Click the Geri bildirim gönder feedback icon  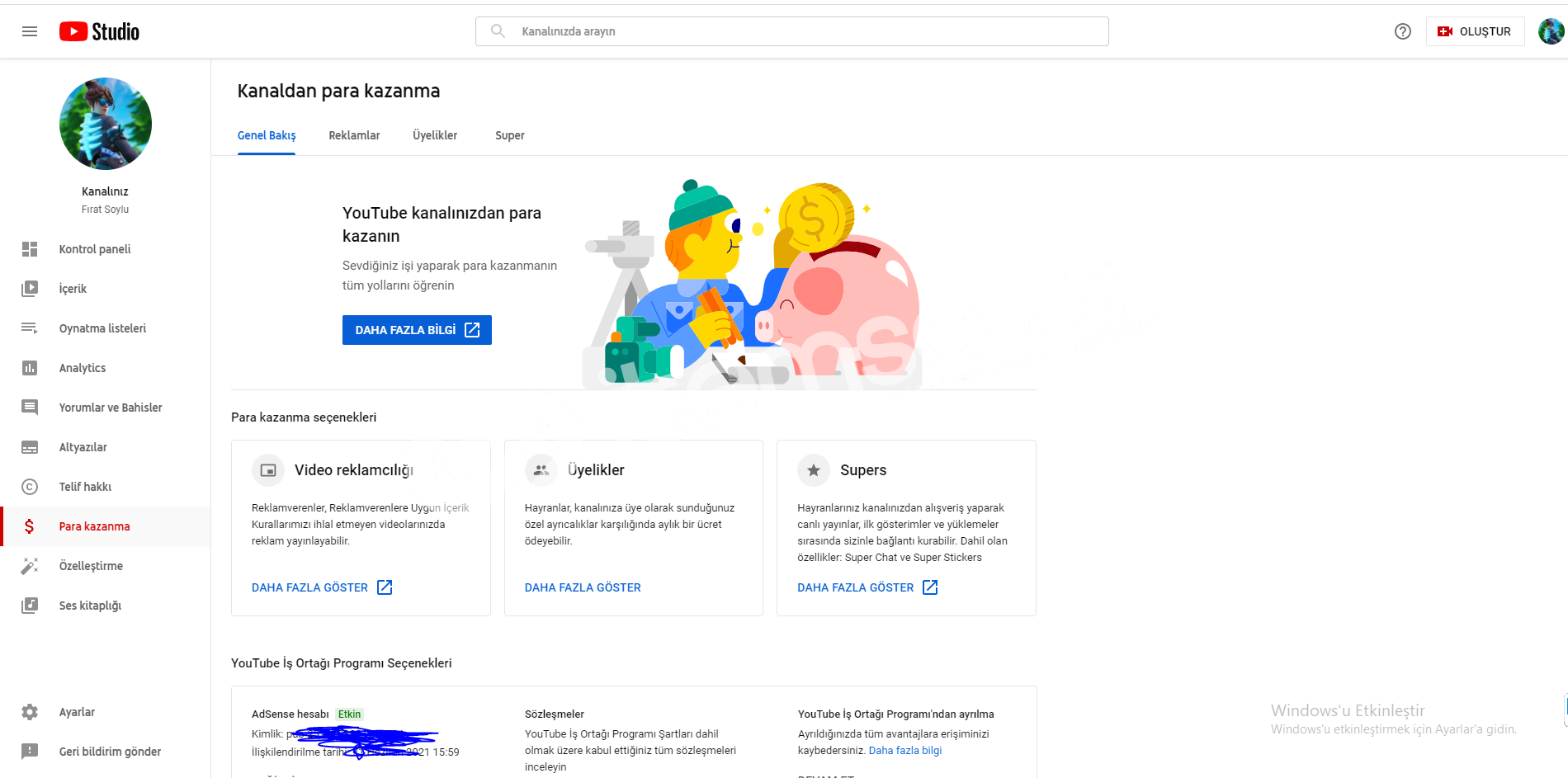point(30,752)
